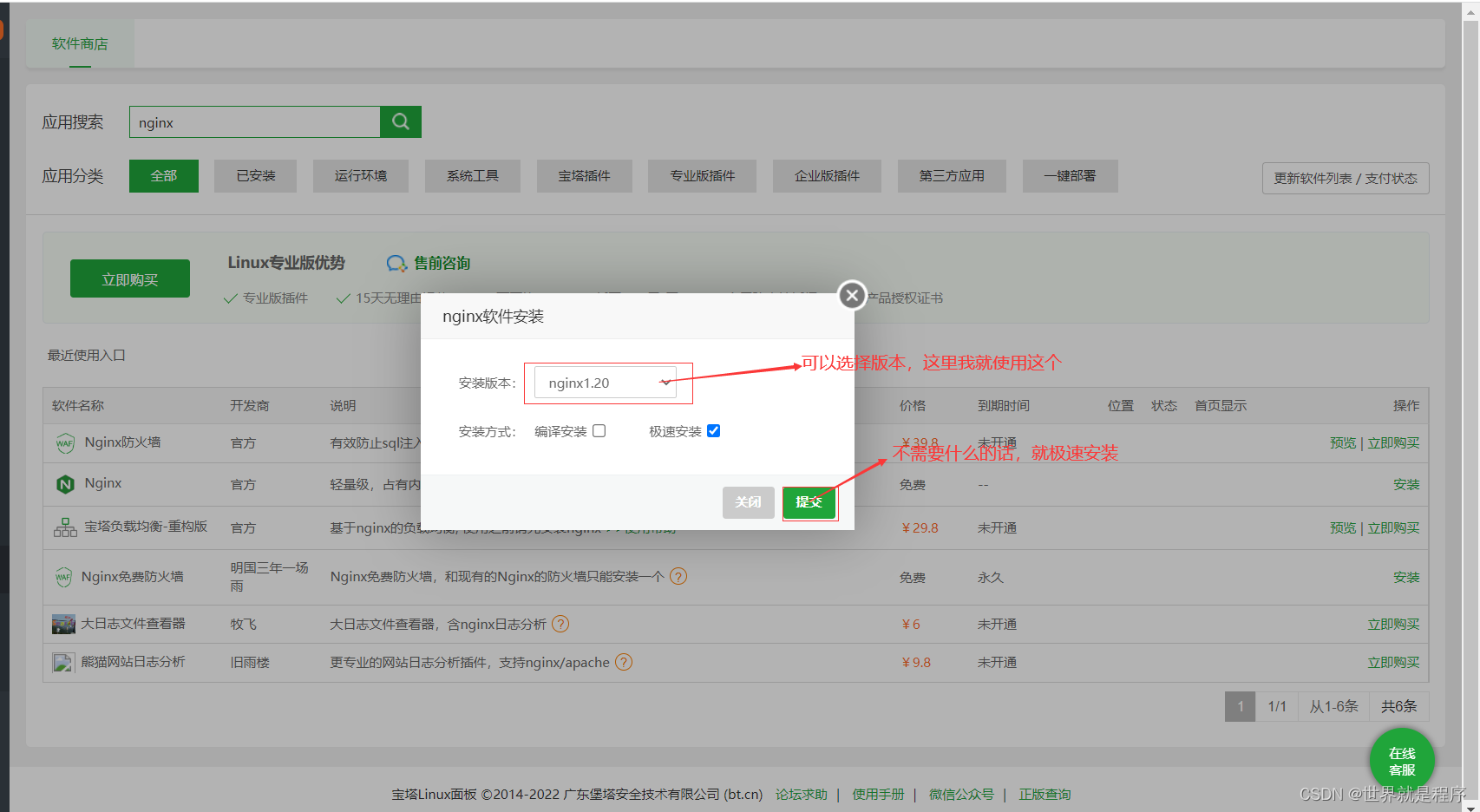Click 预览 link for 宝塔负载均衡-重构版
Image resolution: width=1480 pixels, height=812 pixels.
1343,527
